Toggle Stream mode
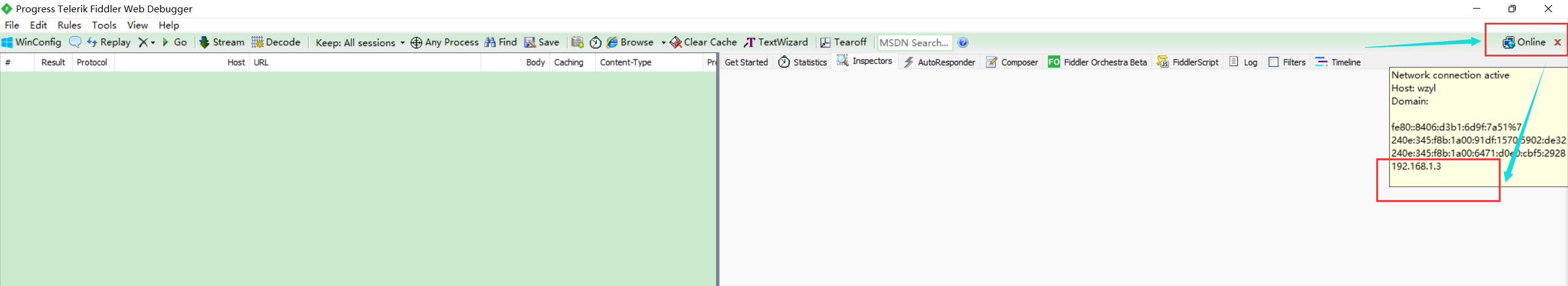The width and height of the screenshot is (1568, 286). click(x=222, y=42)
